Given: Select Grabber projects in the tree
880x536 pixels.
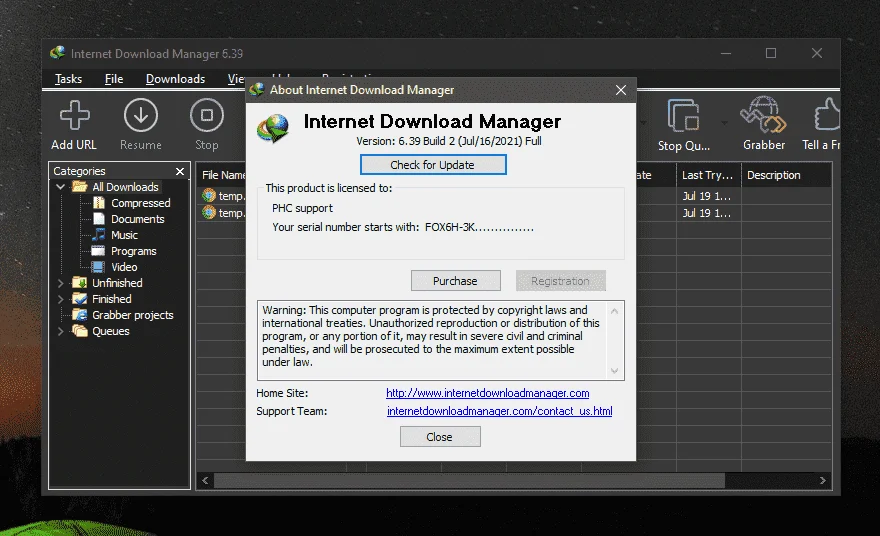Looking at the screenshot, I should point(132,315).
